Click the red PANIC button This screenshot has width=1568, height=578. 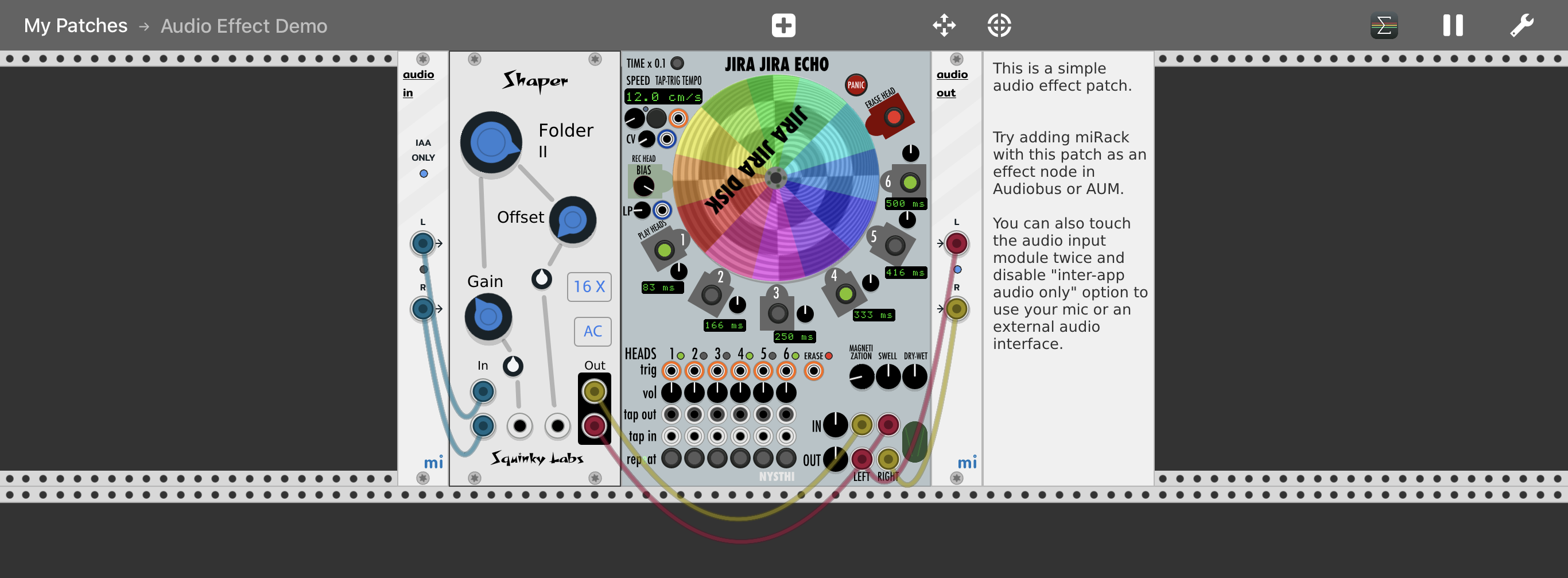(x=856, y=86)
